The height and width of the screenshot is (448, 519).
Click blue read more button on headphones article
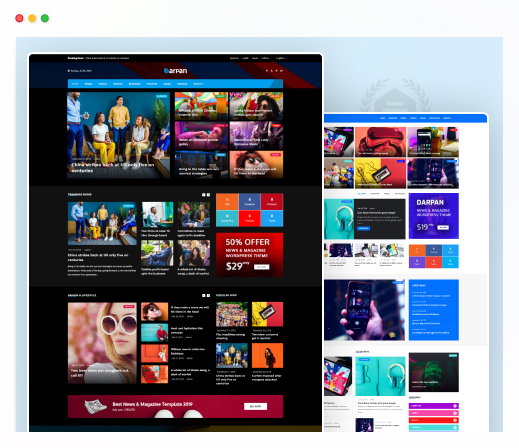pos(363,228)
